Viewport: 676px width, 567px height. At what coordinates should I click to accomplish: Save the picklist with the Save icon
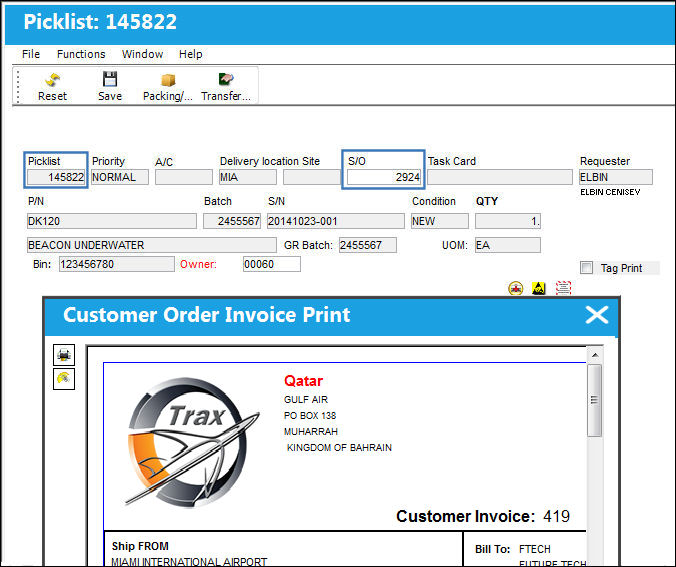110,79
